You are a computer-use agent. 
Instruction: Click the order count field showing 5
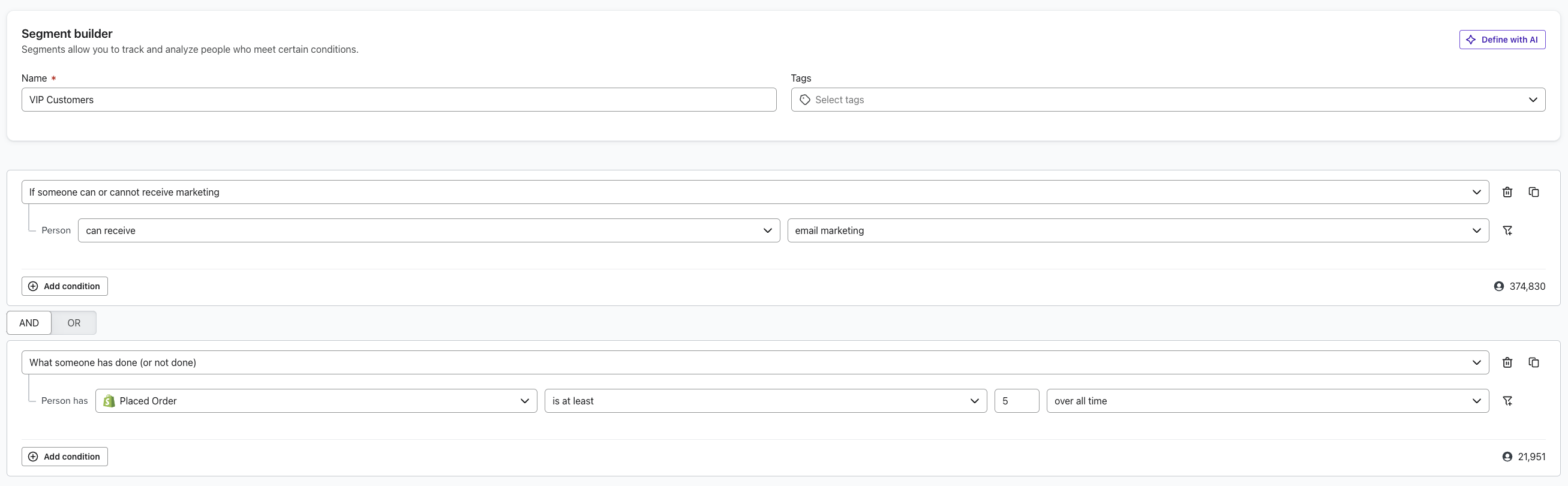coord(1016,401)
